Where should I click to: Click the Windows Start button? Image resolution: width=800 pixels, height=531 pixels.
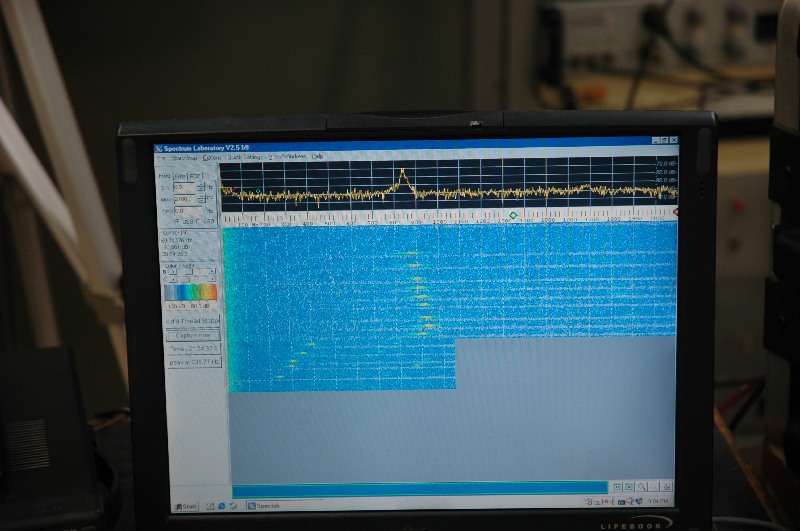click(x=188, y=505)
